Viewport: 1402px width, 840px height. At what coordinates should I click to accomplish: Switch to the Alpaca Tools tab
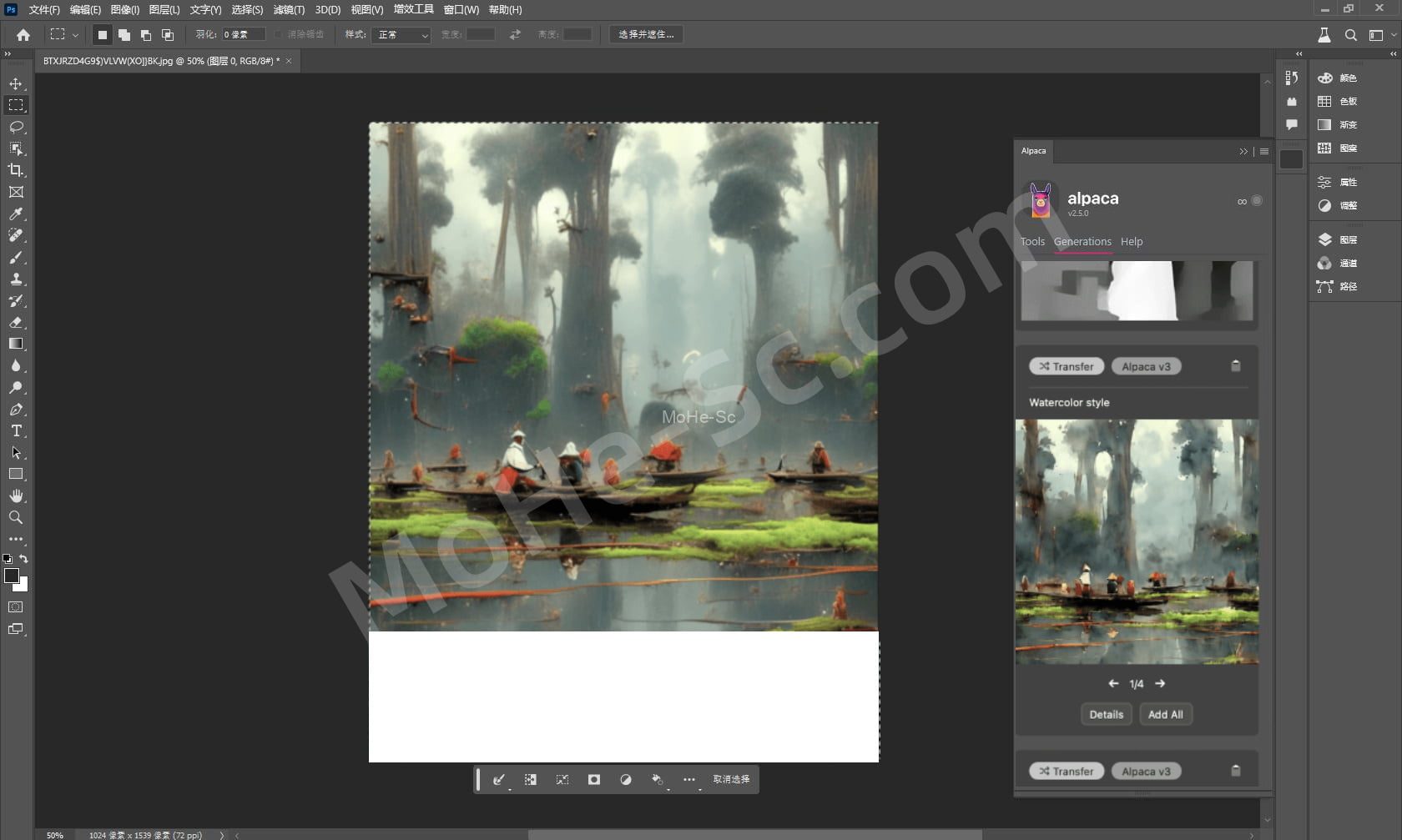point(1032,242)
